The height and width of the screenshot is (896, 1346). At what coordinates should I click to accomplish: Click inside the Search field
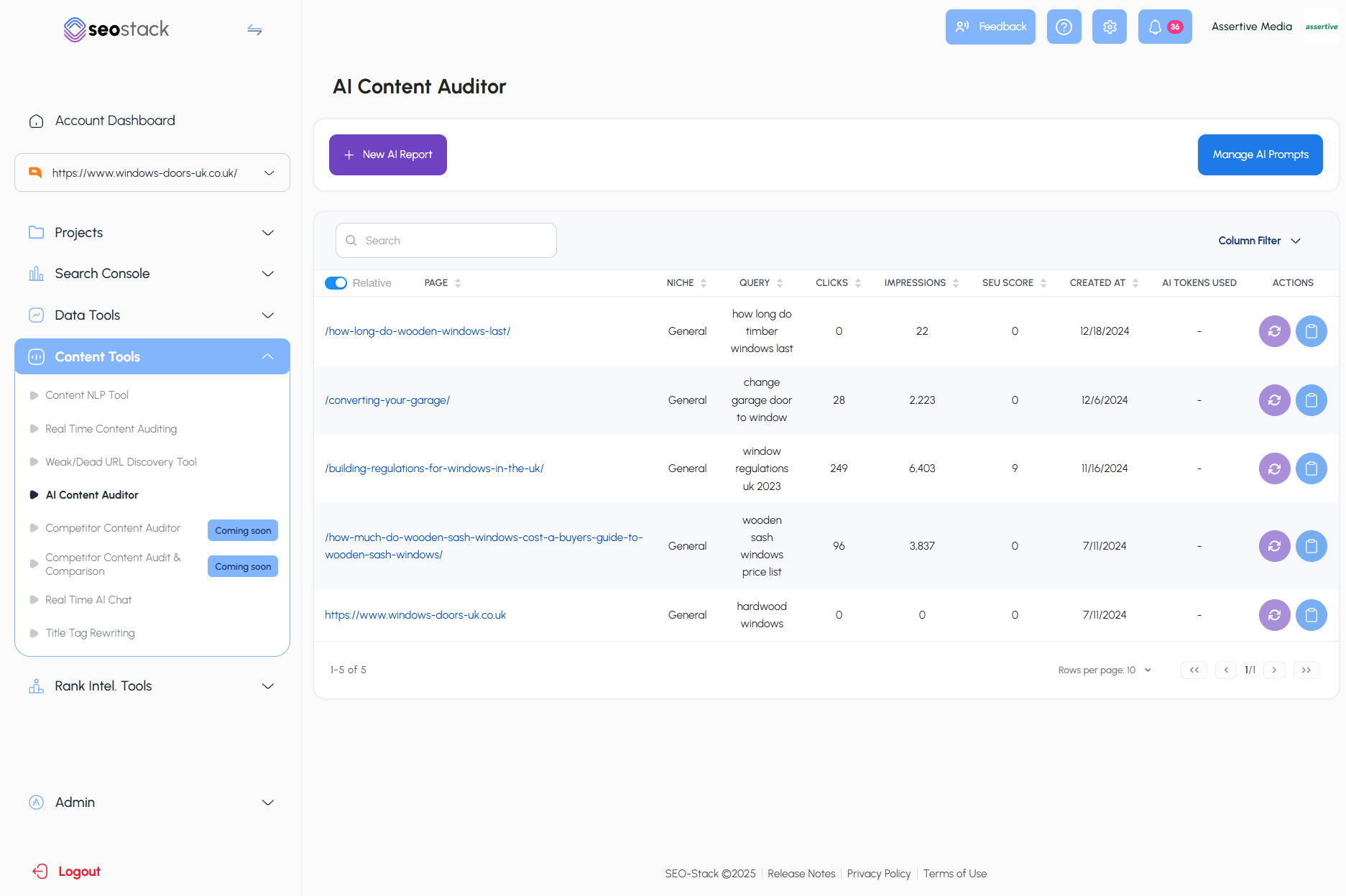[446, 240]
